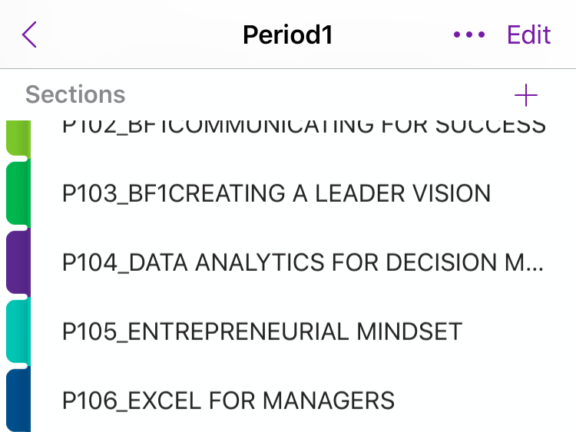
Task: Open the three-dot more options menu
Action: [x=469, y=35]
